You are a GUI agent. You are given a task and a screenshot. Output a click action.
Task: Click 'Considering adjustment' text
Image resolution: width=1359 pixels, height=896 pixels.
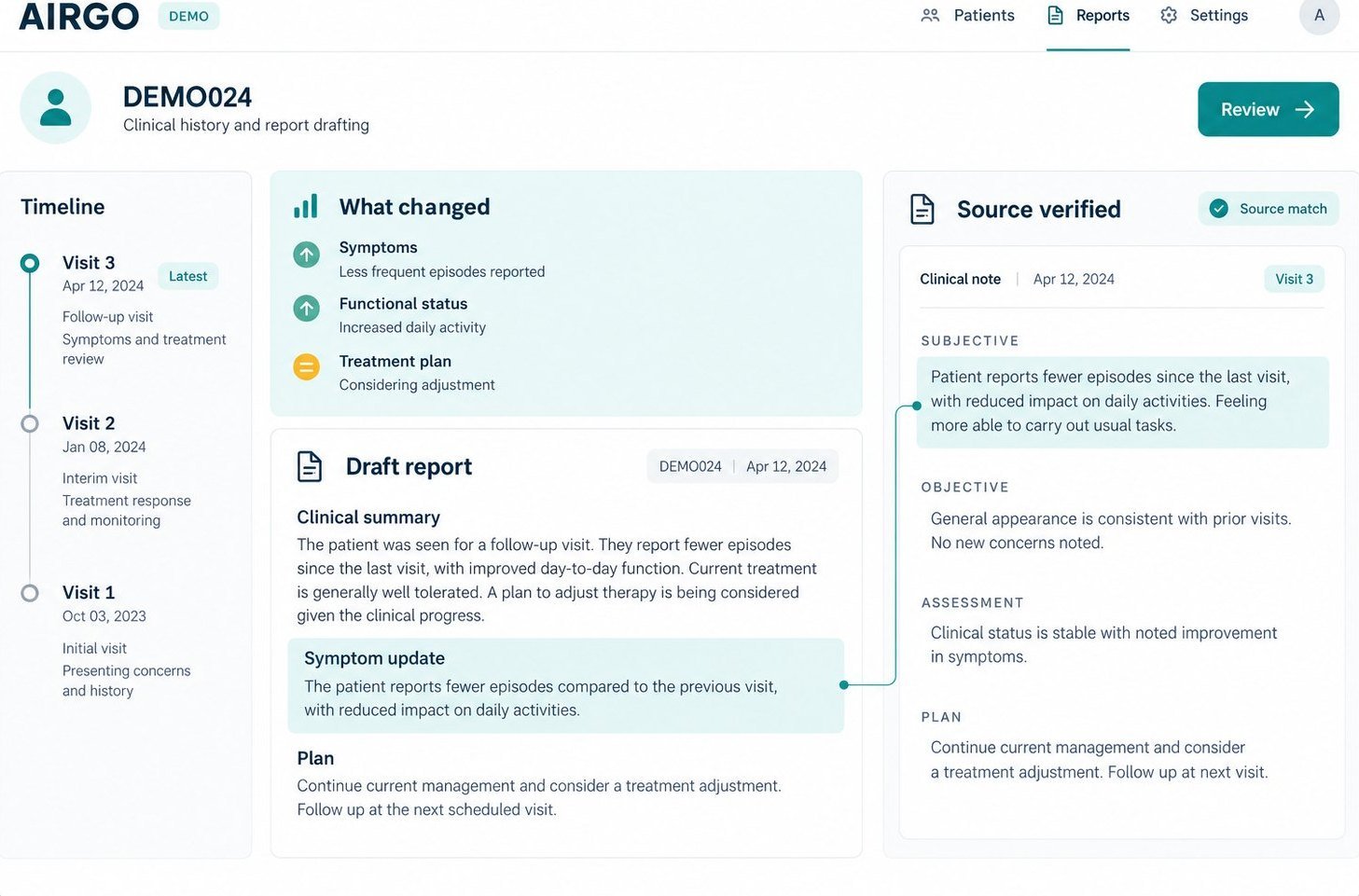coord(417,385)
